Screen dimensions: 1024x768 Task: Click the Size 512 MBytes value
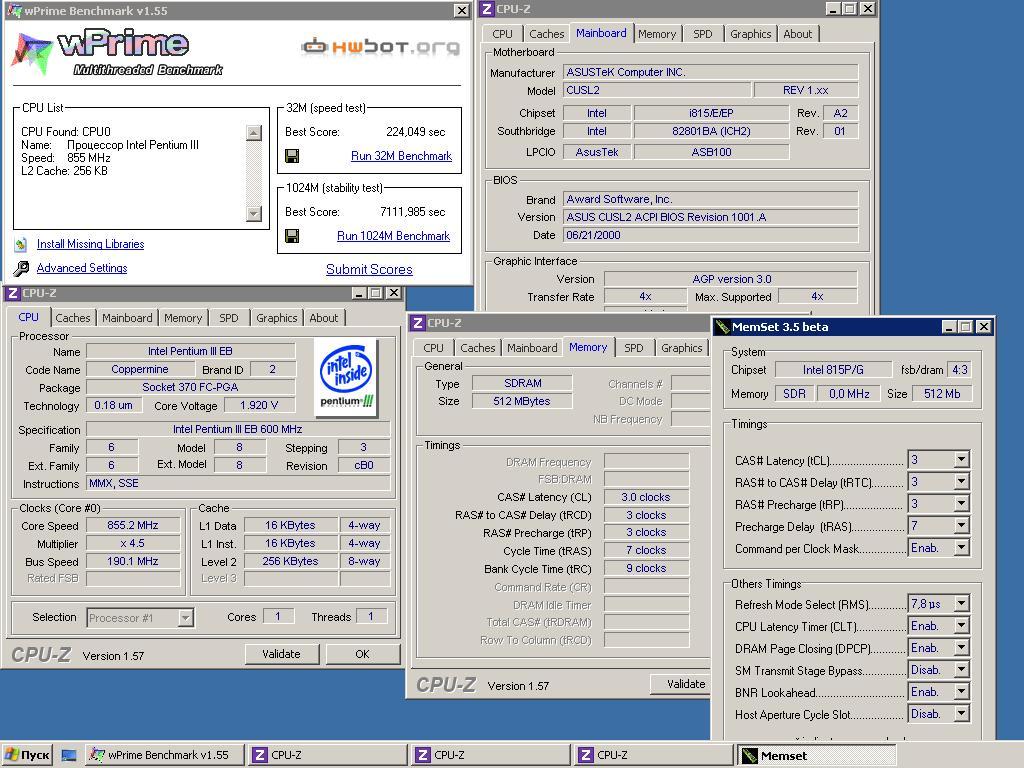522,401
